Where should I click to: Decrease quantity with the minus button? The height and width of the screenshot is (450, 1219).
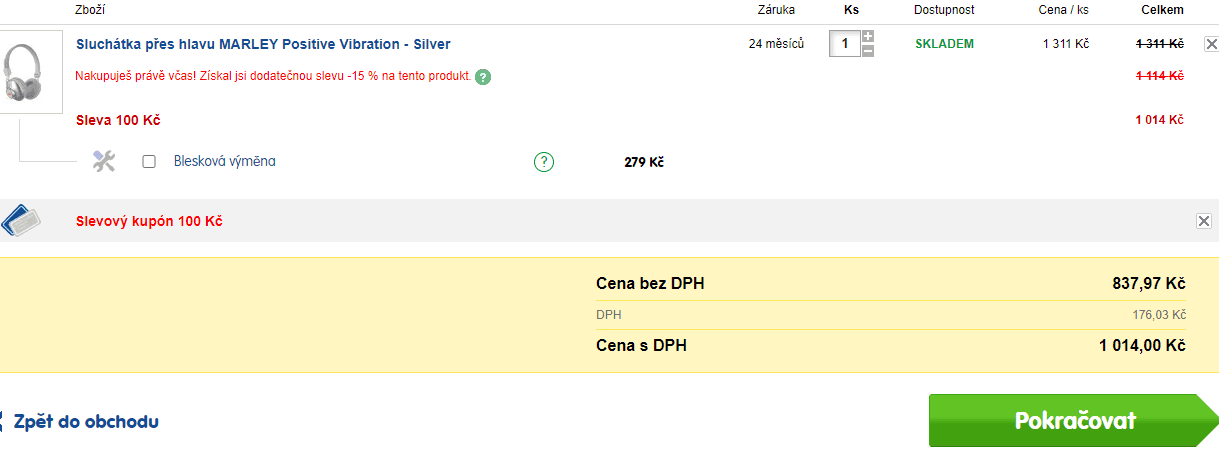click(x=868, y=50)
